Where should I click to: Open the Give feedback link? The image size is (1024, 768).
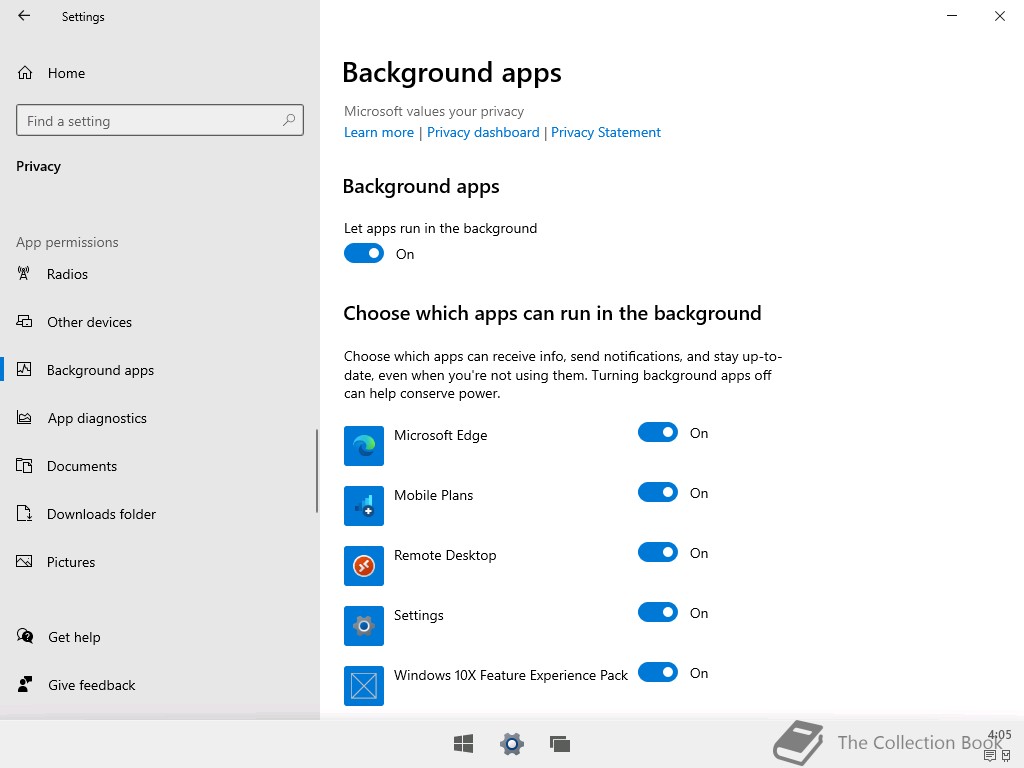91,685
